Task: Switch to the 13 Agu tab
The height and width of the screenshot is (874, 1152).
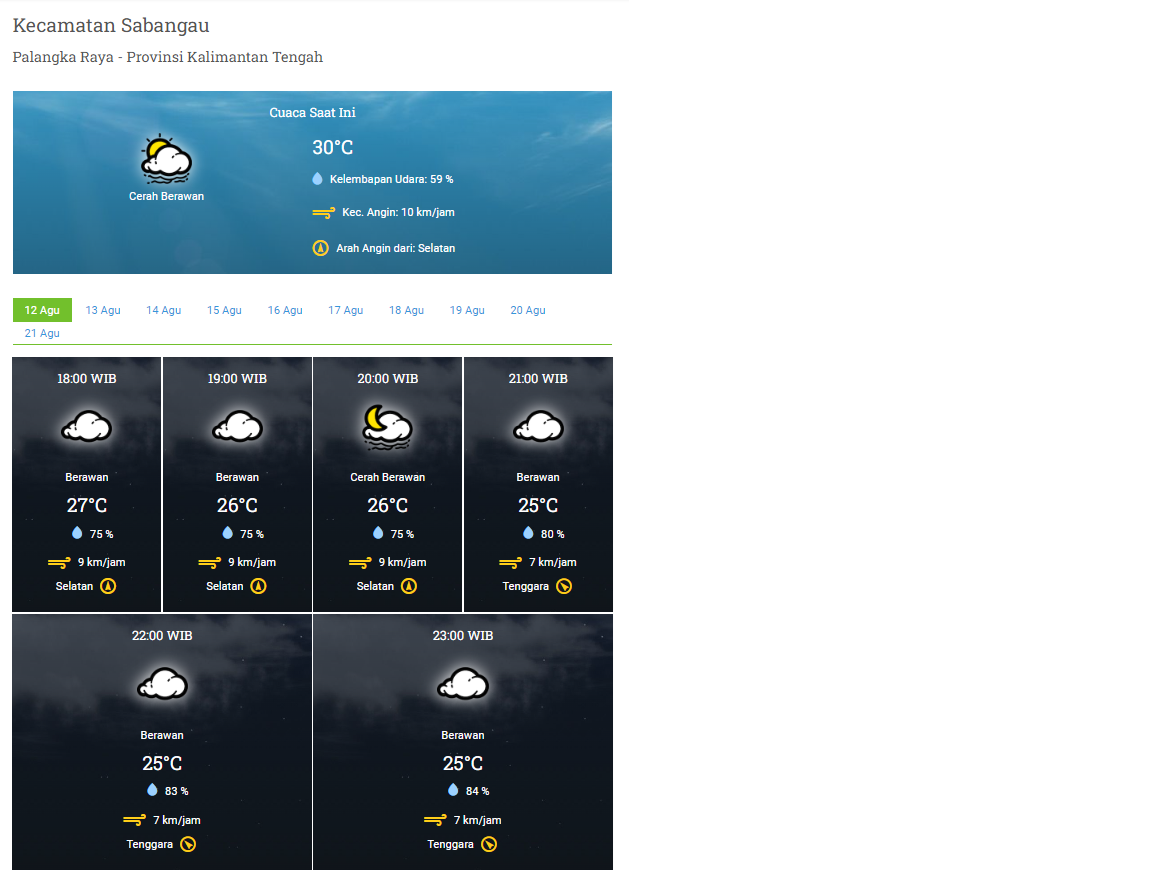Action: tap(103, 310)
